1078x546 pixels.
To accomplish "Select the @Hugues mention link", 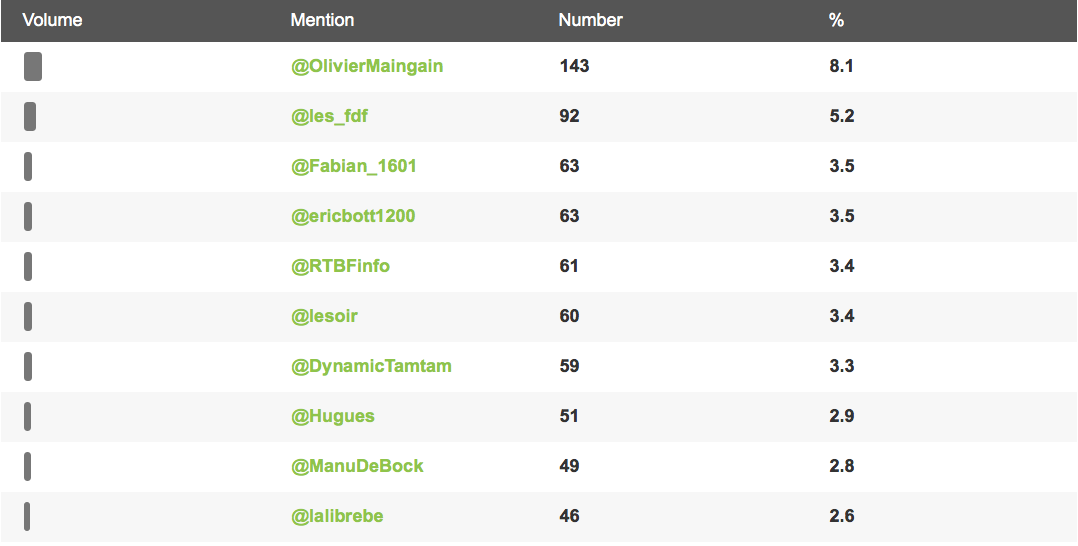I will point(333,416).
